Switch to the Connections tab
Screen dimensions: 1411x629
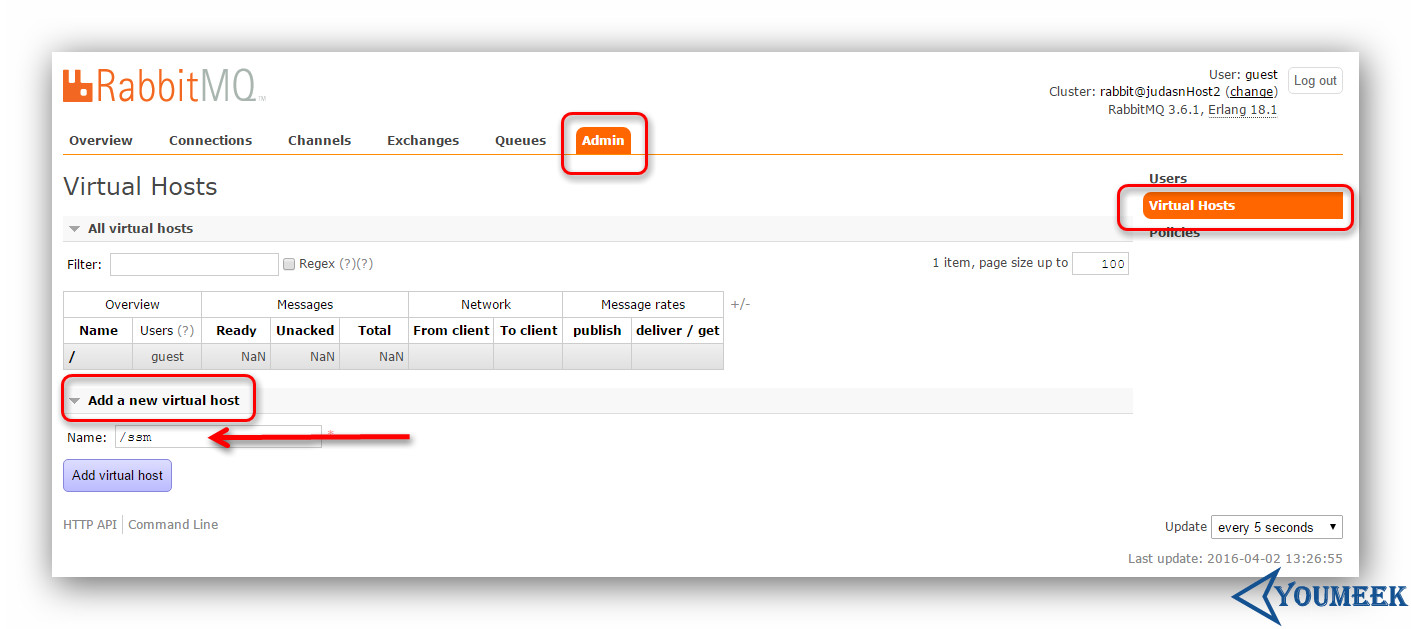coord(210,140)
